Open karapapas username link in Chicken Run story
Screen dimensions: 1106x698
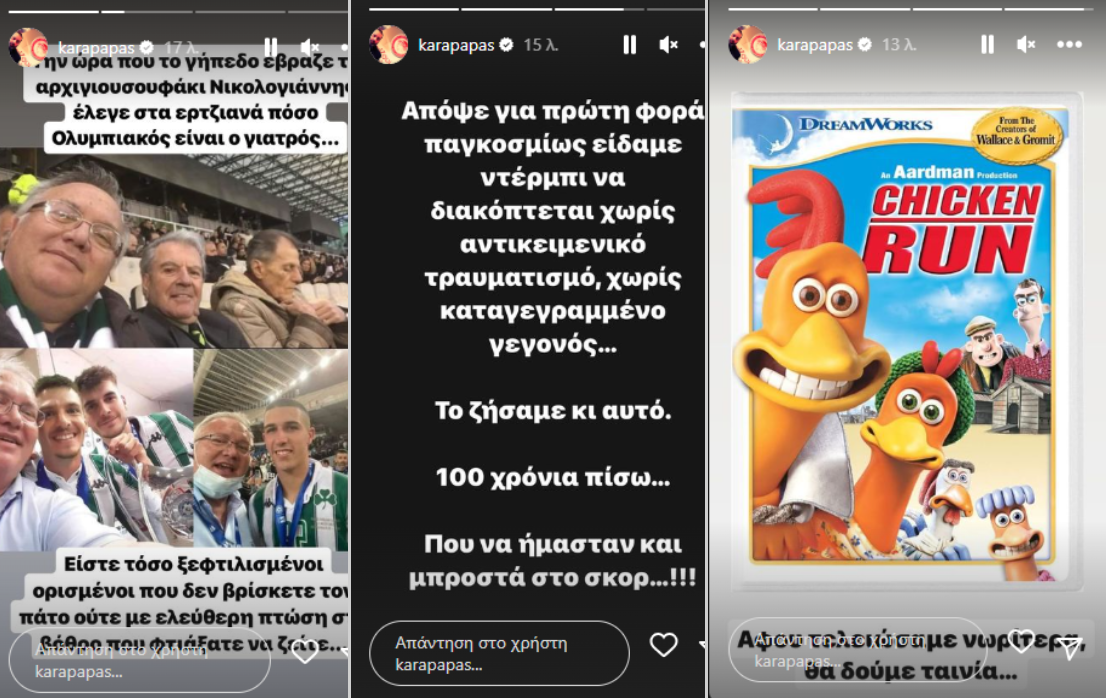pos(815,45)
